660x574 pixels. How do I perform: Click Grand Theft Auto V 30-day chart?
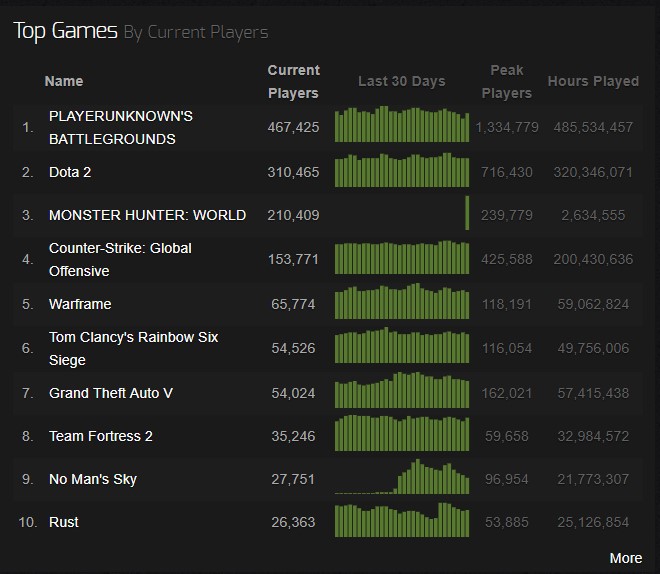click(402, 390)
